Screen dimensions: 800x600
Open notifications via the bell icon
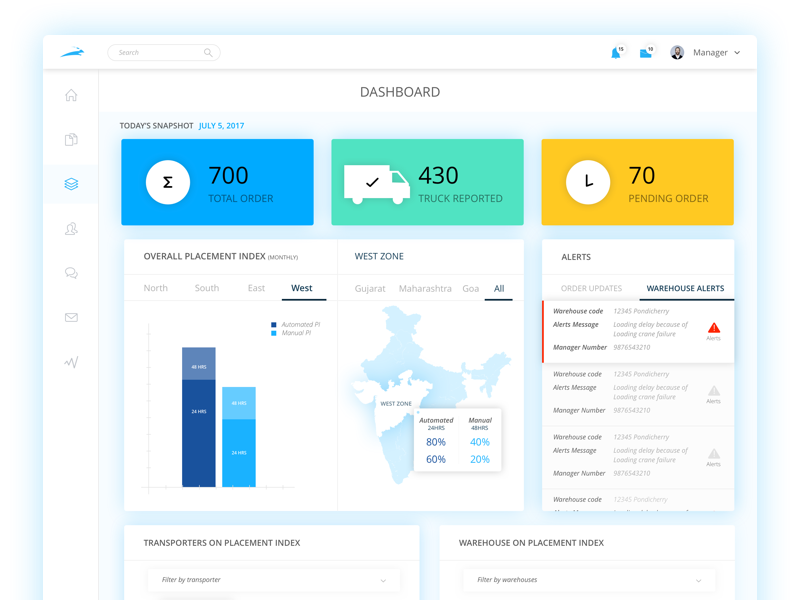tap(618, 52)
